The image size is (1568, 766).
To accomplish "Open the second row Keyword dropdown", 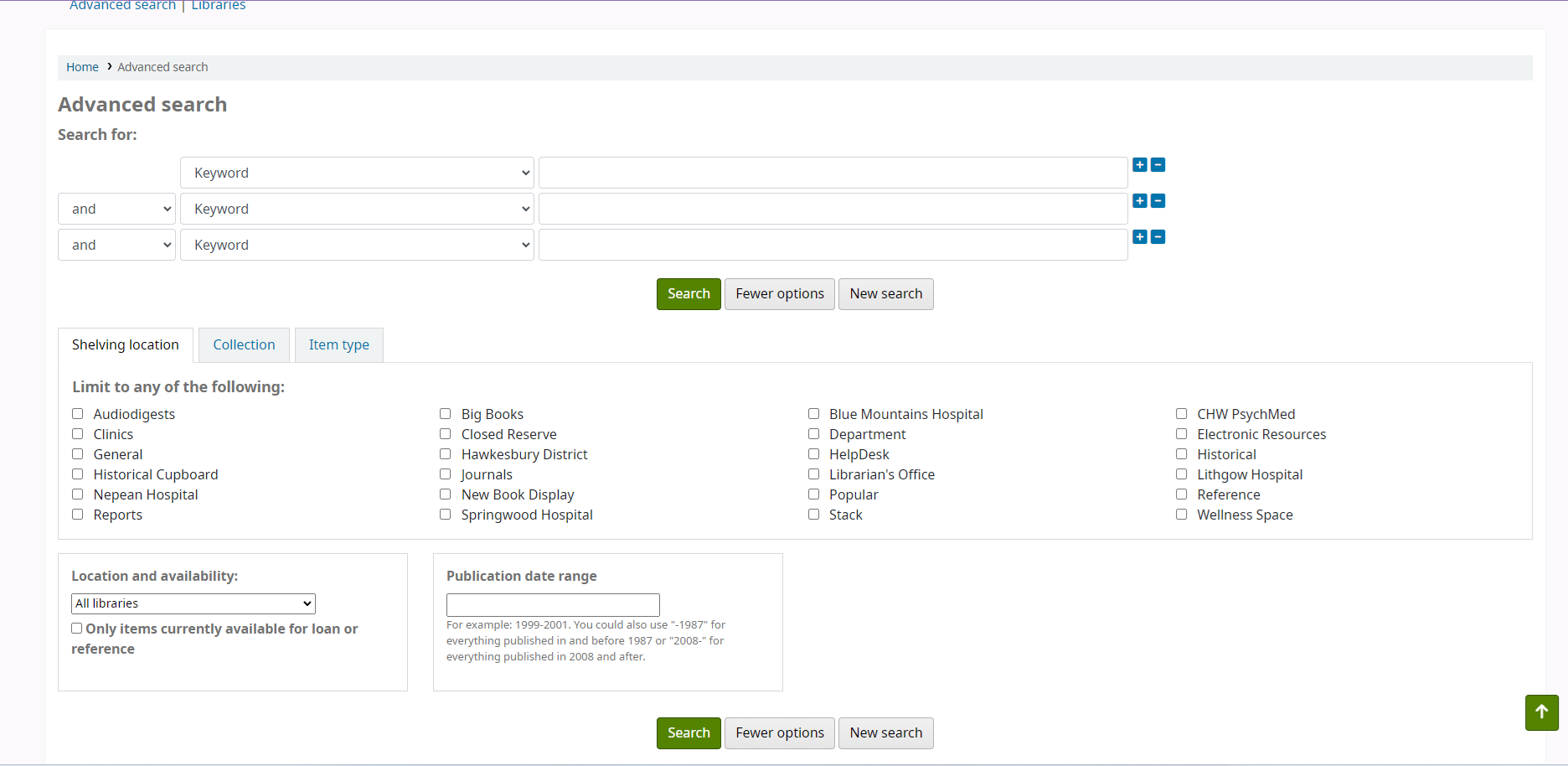I will click(357, 209).
